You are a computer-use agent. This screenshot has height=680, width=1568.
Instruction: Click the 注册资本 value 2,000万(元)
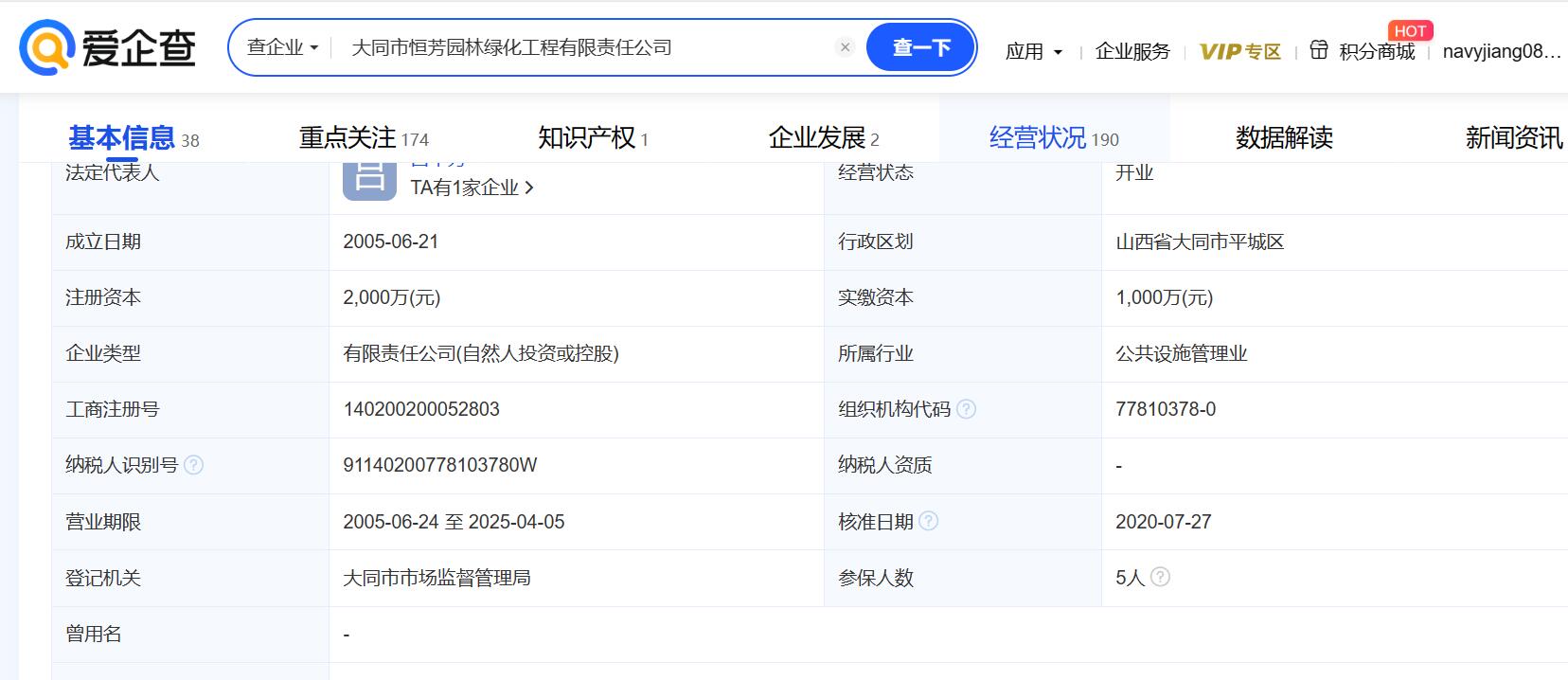coord(392,297)
